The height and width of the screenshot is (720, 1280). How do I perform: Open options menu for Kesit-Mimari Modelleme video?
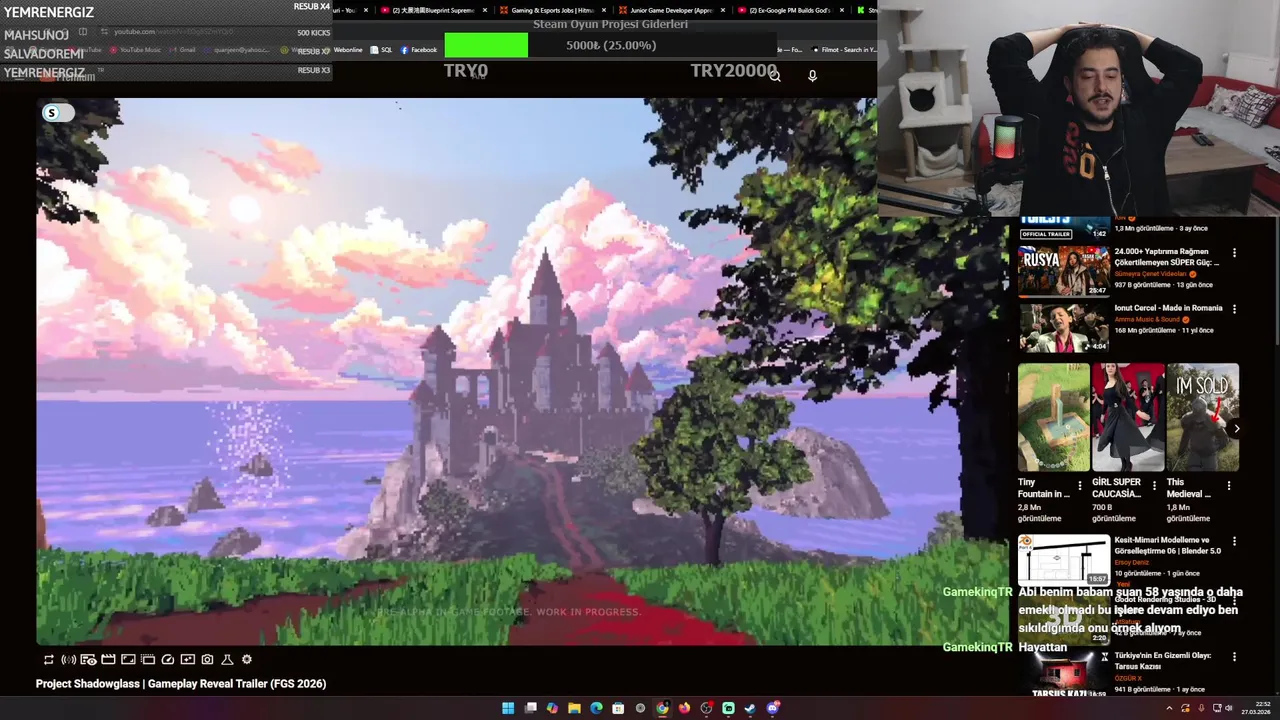pyautogui.click(x=1234, y=541)
